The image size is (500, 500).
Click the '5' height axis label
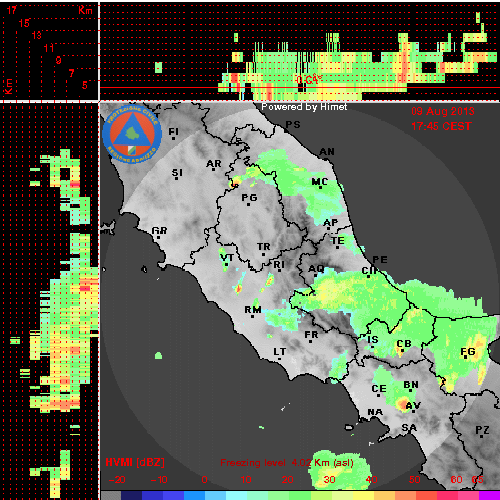(85, 85)
